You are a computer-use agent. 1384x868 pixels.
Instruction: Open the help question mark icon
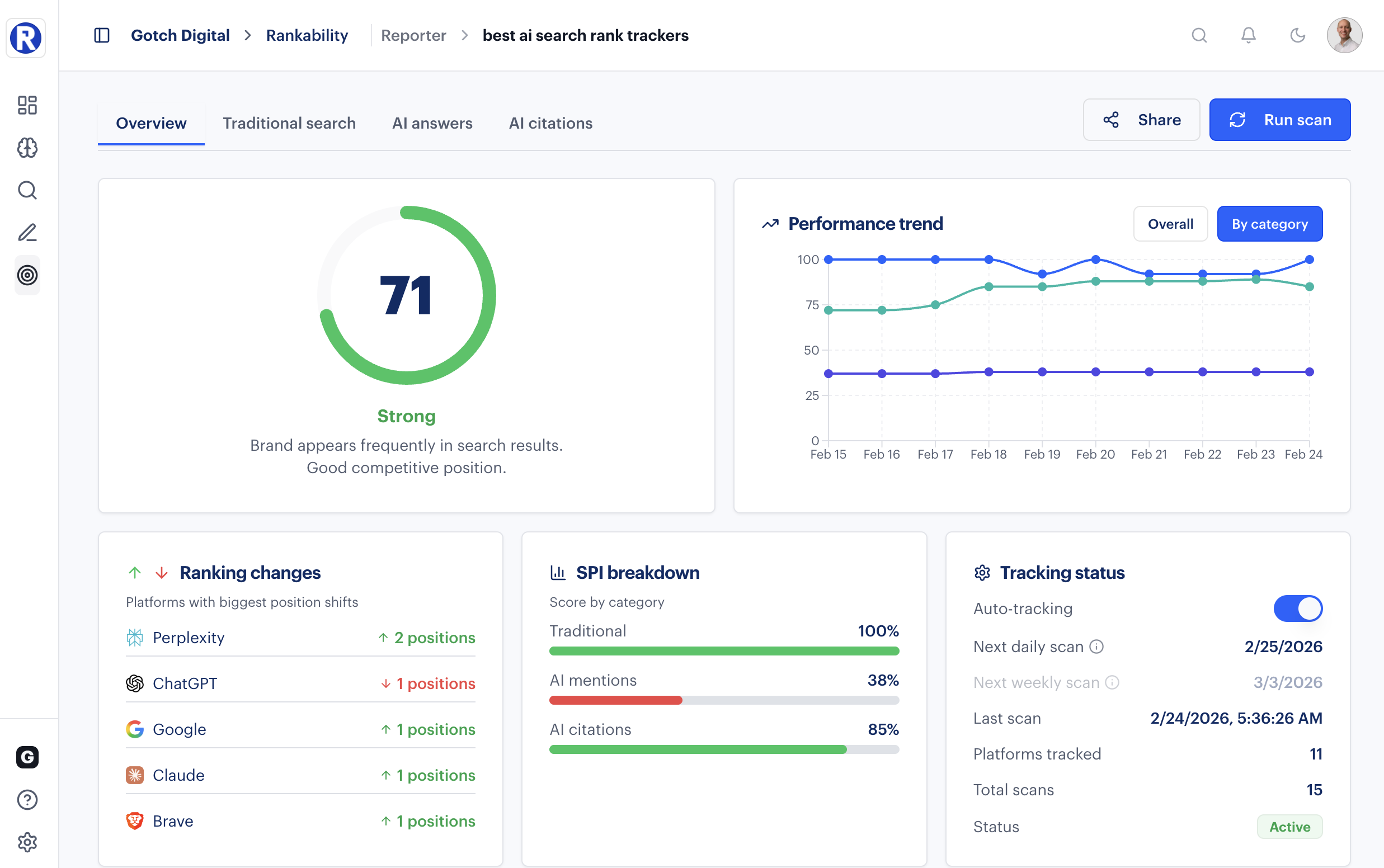click(26, 800)
